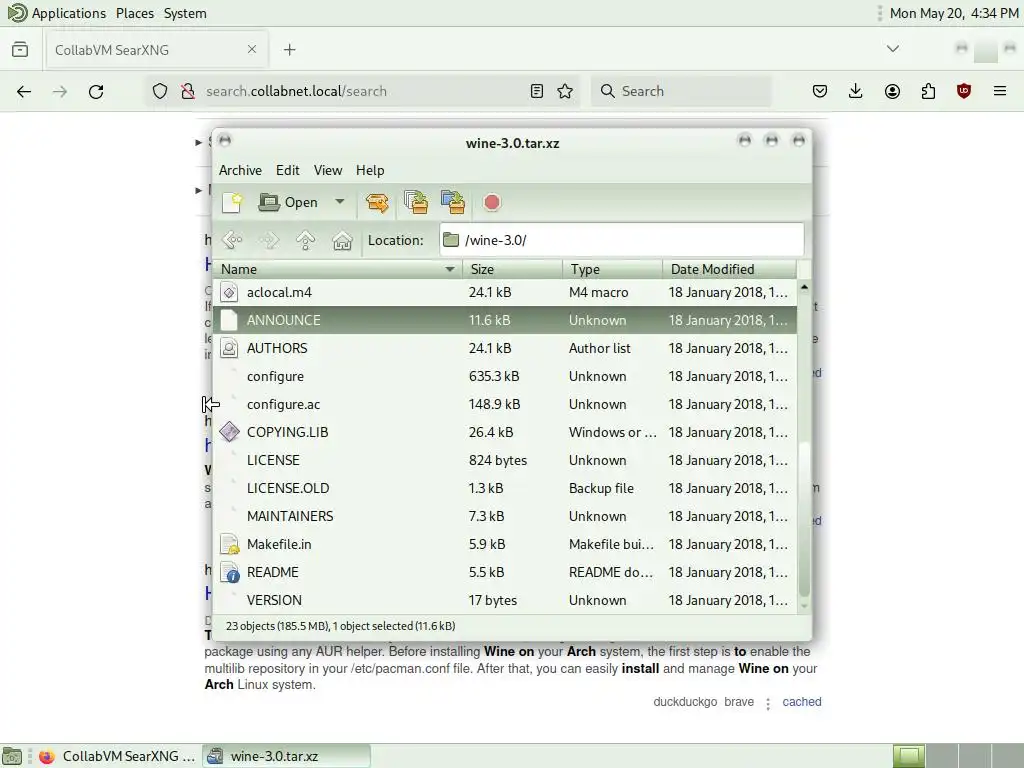
Task: Click the ANNOUNCE file icon
Action: (x=229, y=320)
